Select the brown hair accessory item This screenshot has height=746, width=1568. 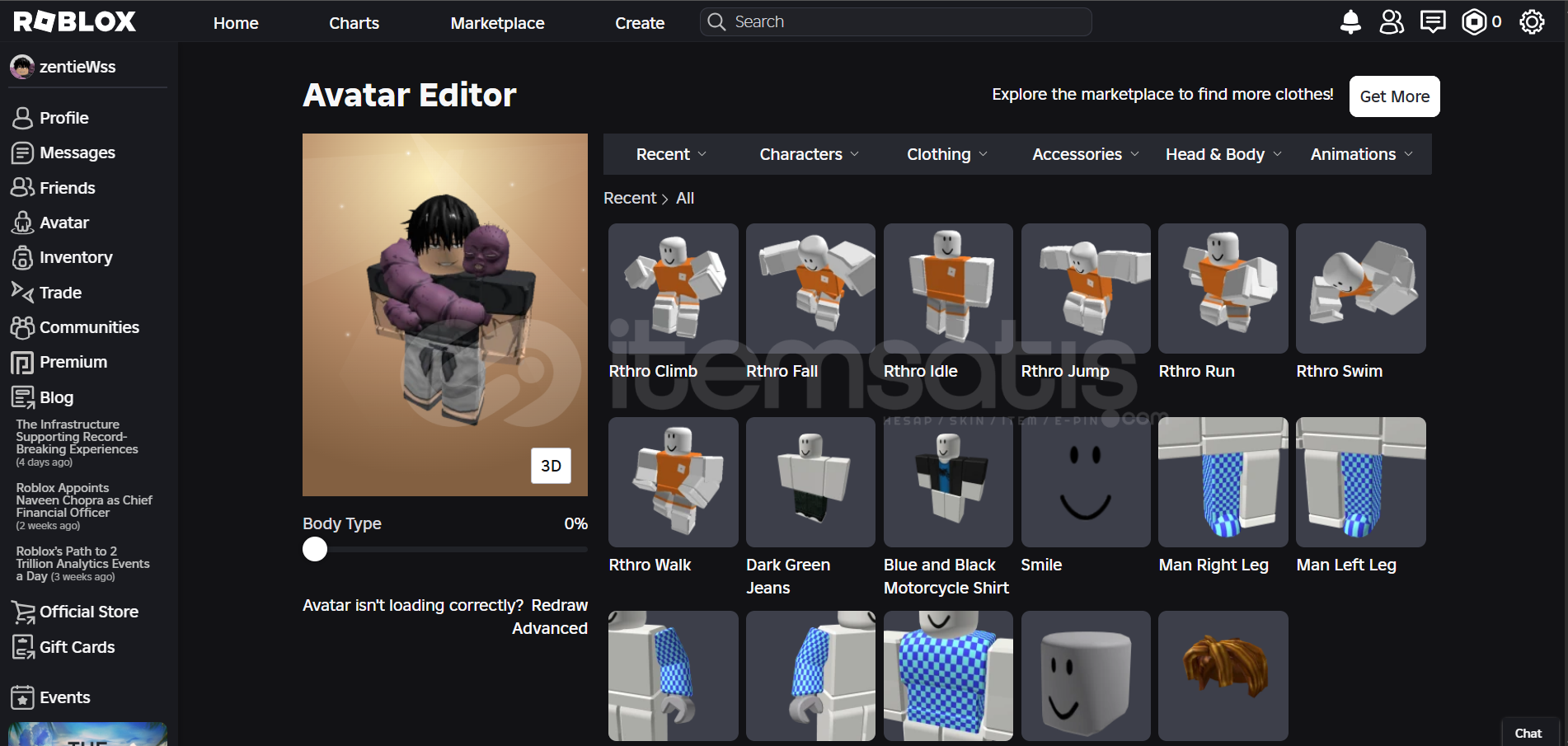pos(1223,676)
